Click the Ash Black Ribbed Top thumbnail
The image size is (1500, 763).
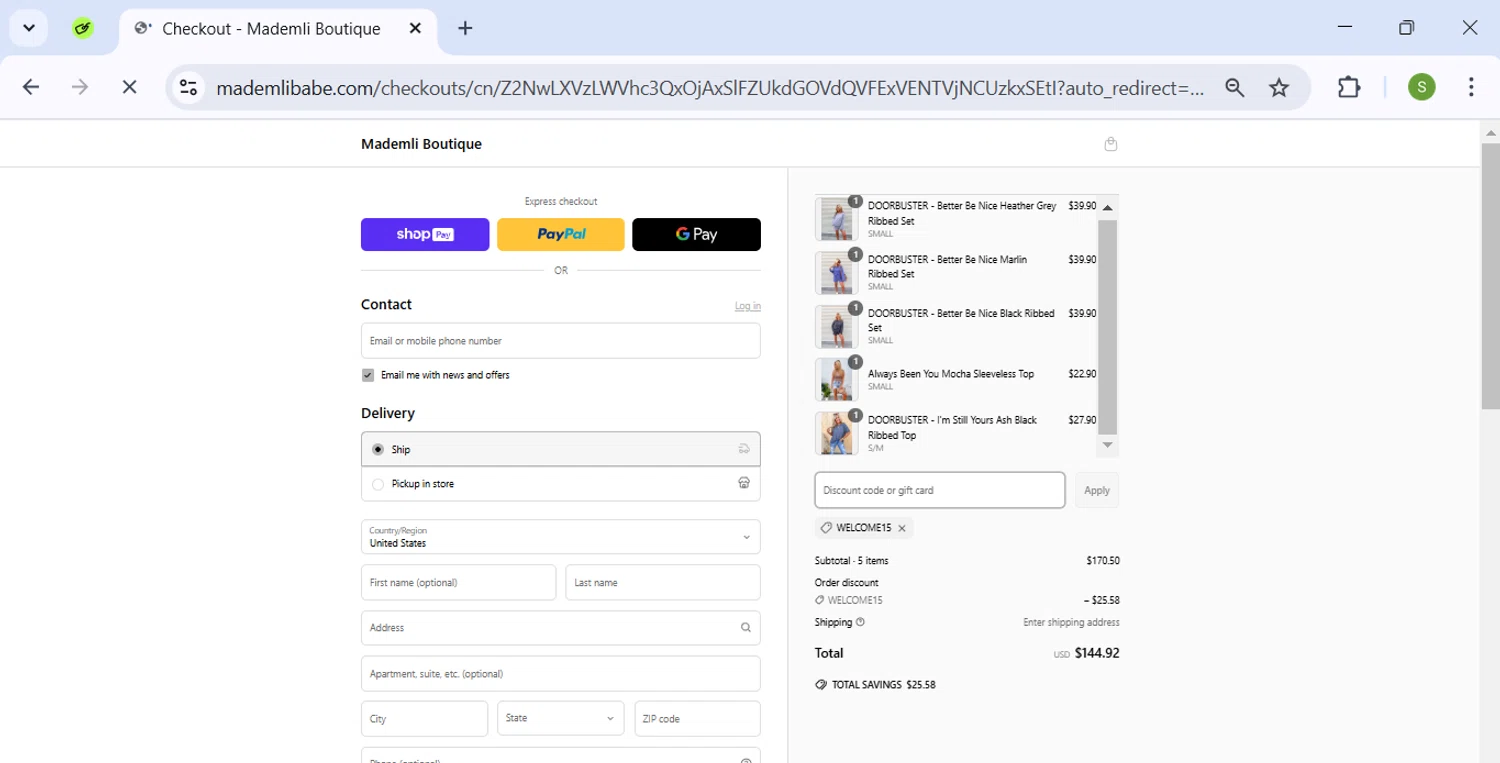point(837,433)
